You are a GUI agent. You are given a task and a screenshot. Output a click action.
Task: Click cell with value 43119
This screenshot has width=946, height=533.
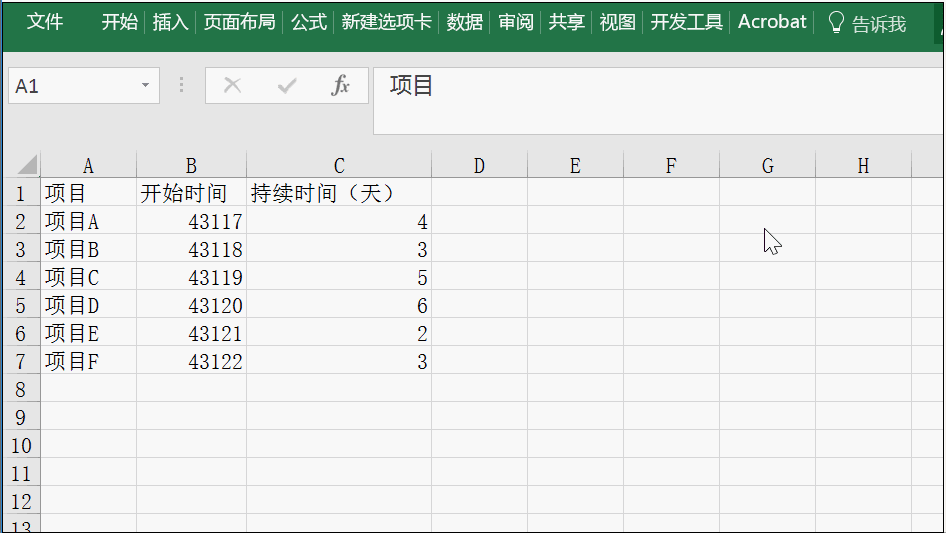click(x=191, y=277)
